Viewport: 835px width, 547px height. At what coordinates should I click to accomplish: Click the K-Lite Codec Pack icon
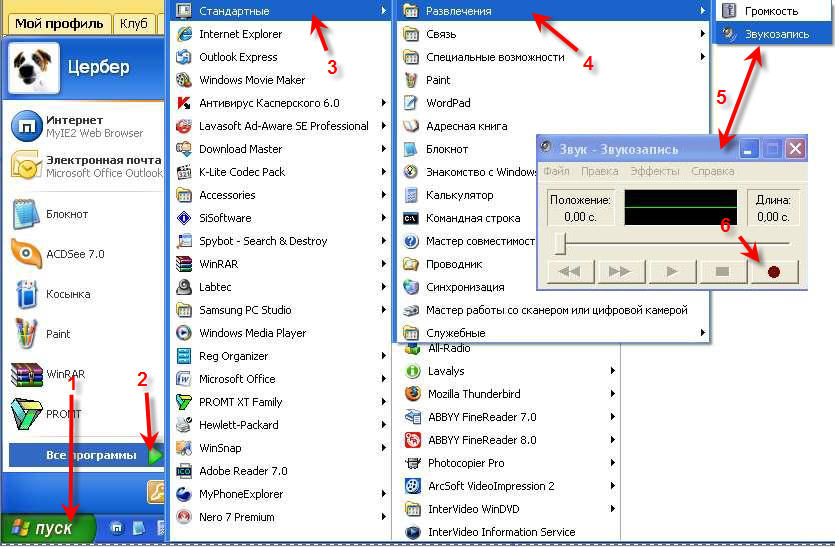click(x=184, y=172)
